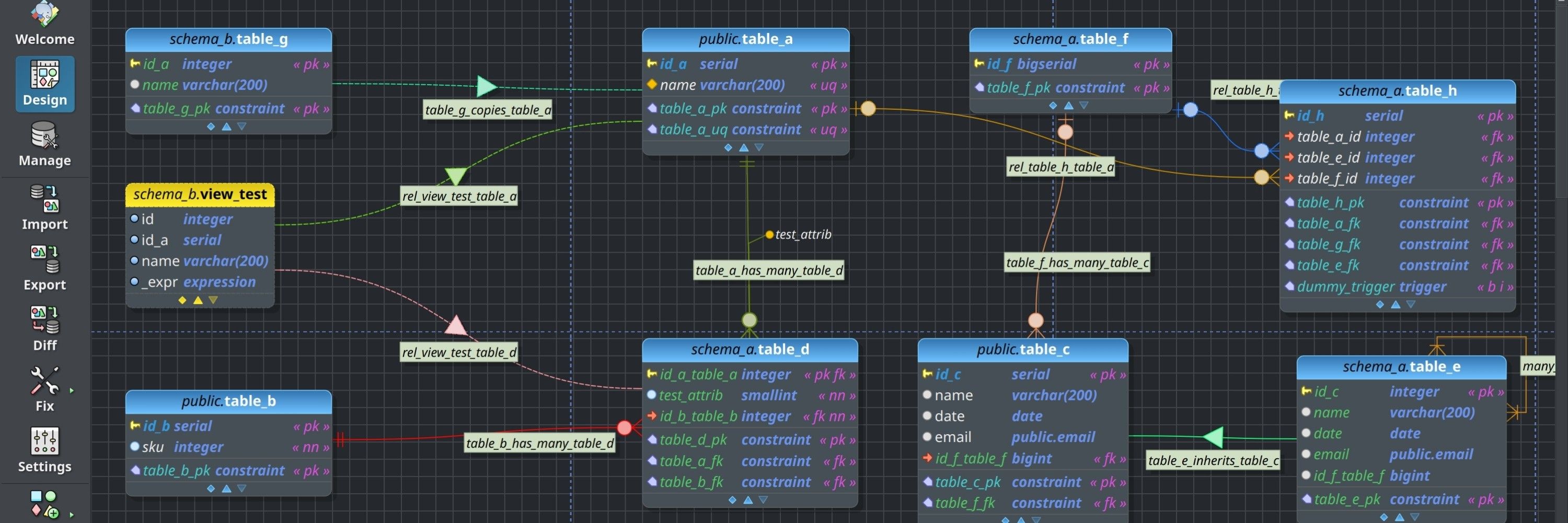Toggle attributes diamond on table_d footer
The width and height of the screenshot is (1568, 523).
(x=732, y=501)
